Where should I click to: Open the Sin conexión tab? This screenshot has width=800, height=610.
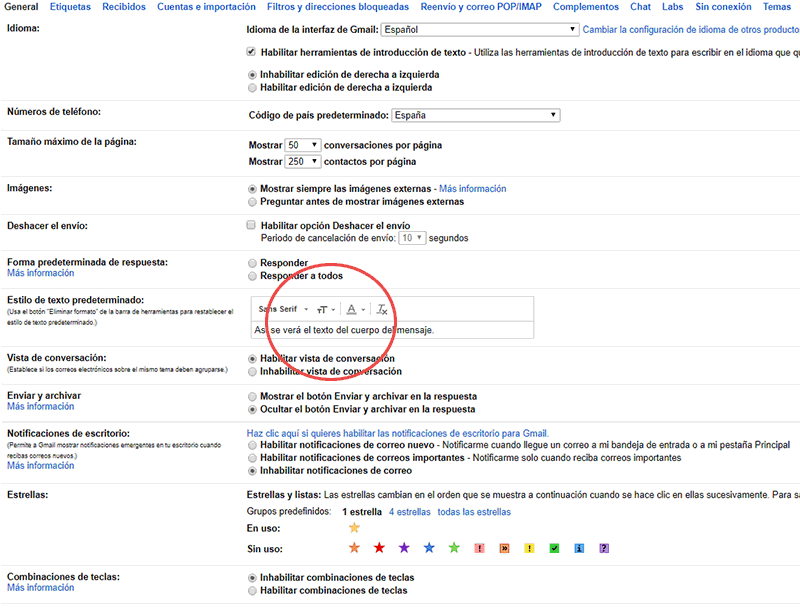723,7
